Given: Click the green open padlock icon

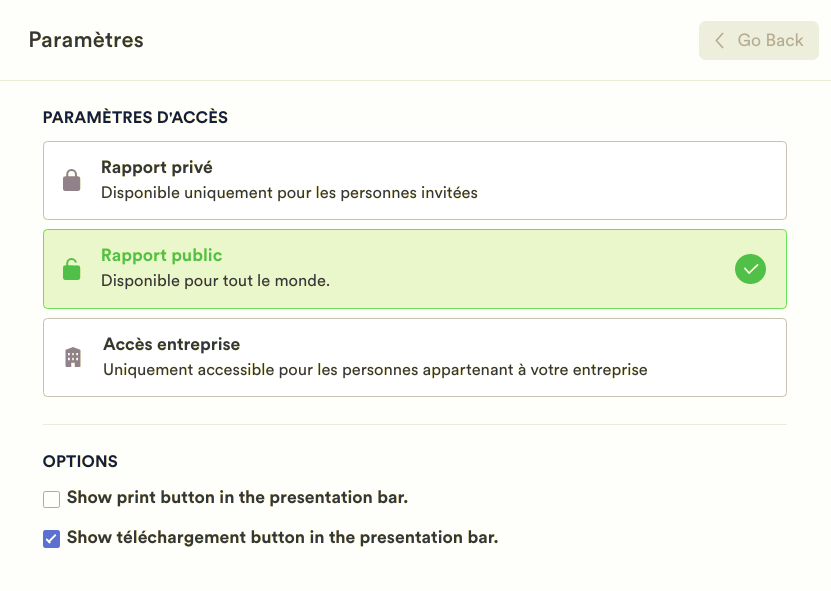Looking at the screenshot, I should pos(71,269).
